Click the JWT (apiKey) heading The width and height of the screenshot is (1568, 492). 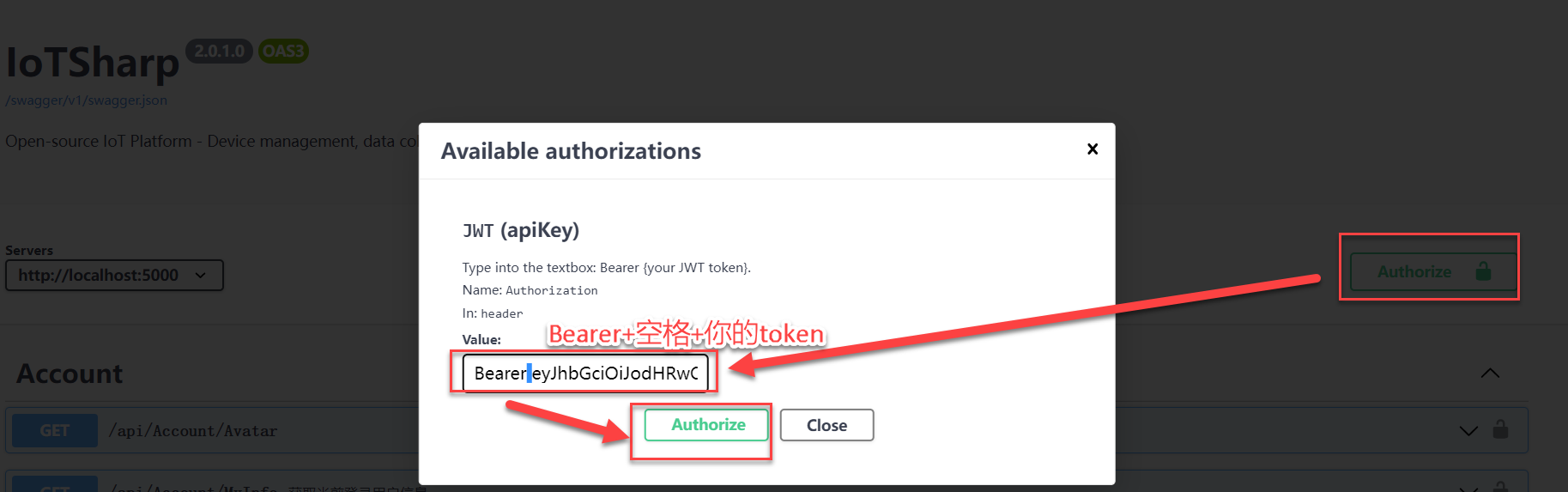click(521, 230)
